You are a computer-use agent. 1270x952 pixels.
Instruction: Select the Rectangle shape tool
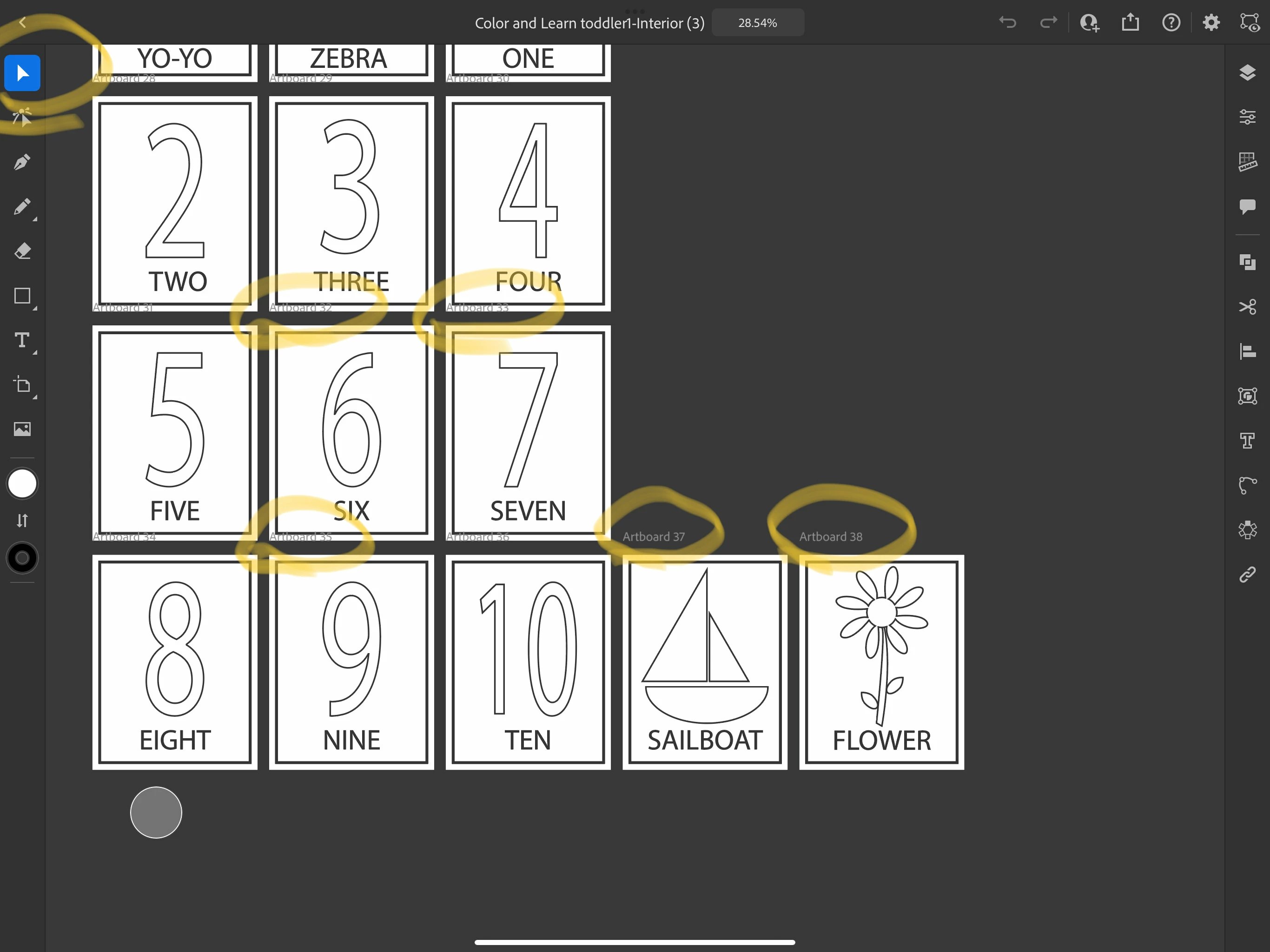(22, 296)
